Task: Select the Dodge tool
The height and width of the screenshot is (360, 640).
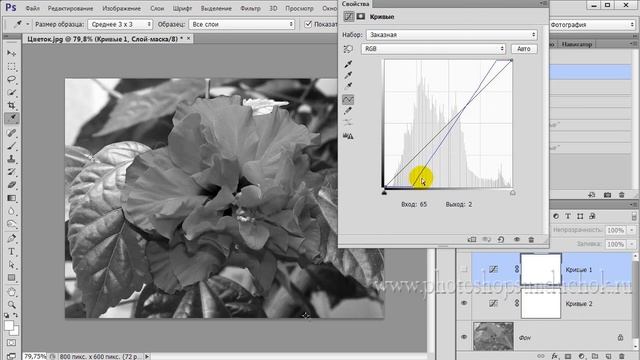Action: pyautogui.click(x=11, y=224)
